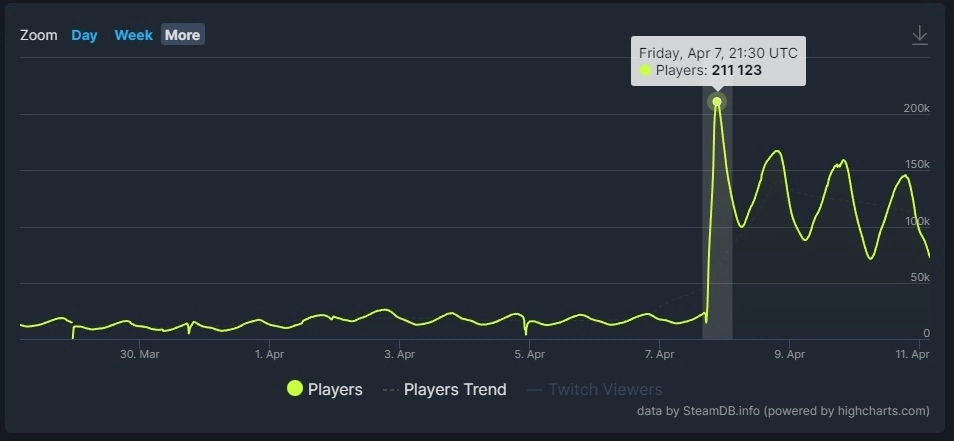
Task: Click the 50k y-axis label
Action: [x=921, y=276]
